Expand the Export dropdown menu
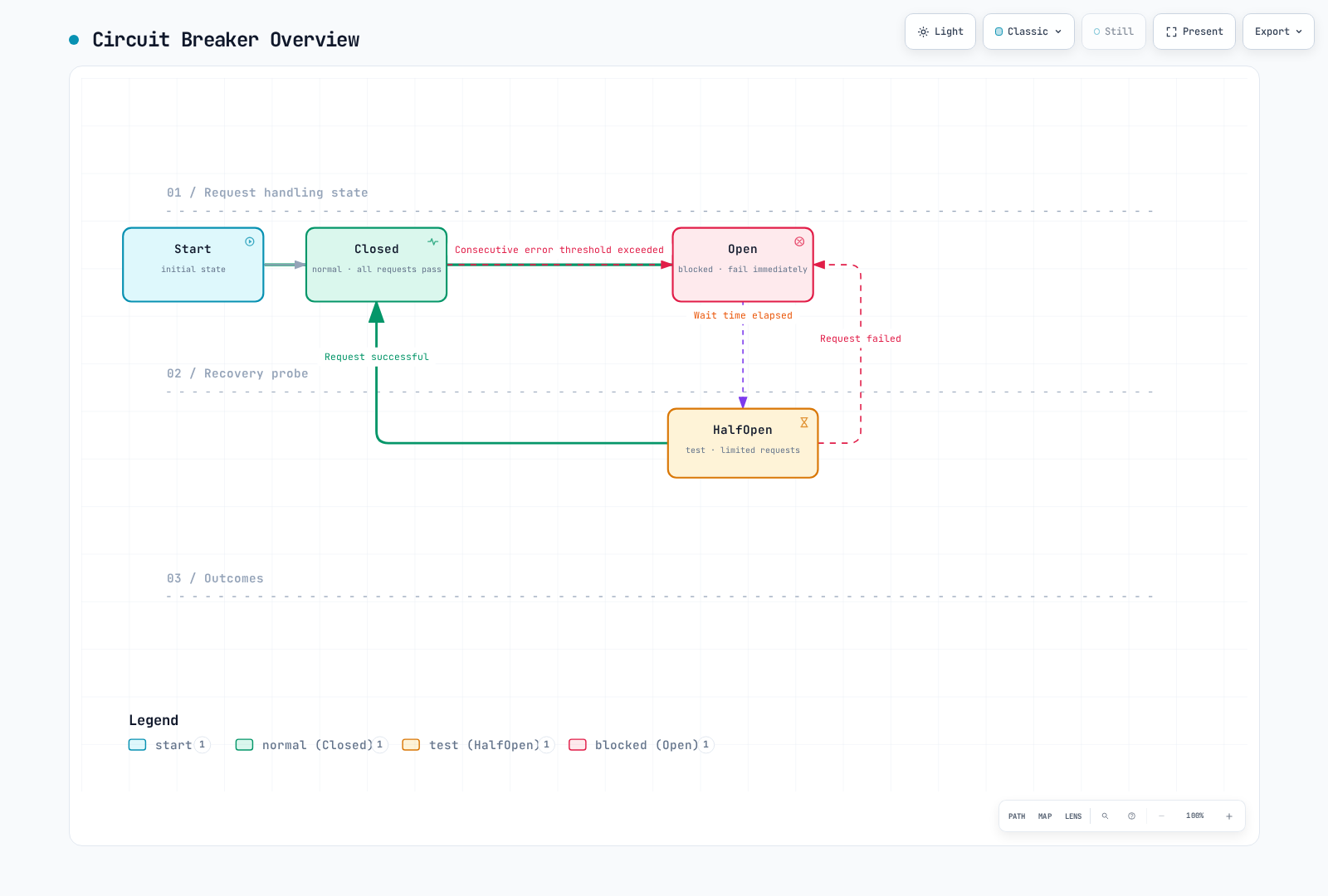1328x896 pixels. point(1278,32)
